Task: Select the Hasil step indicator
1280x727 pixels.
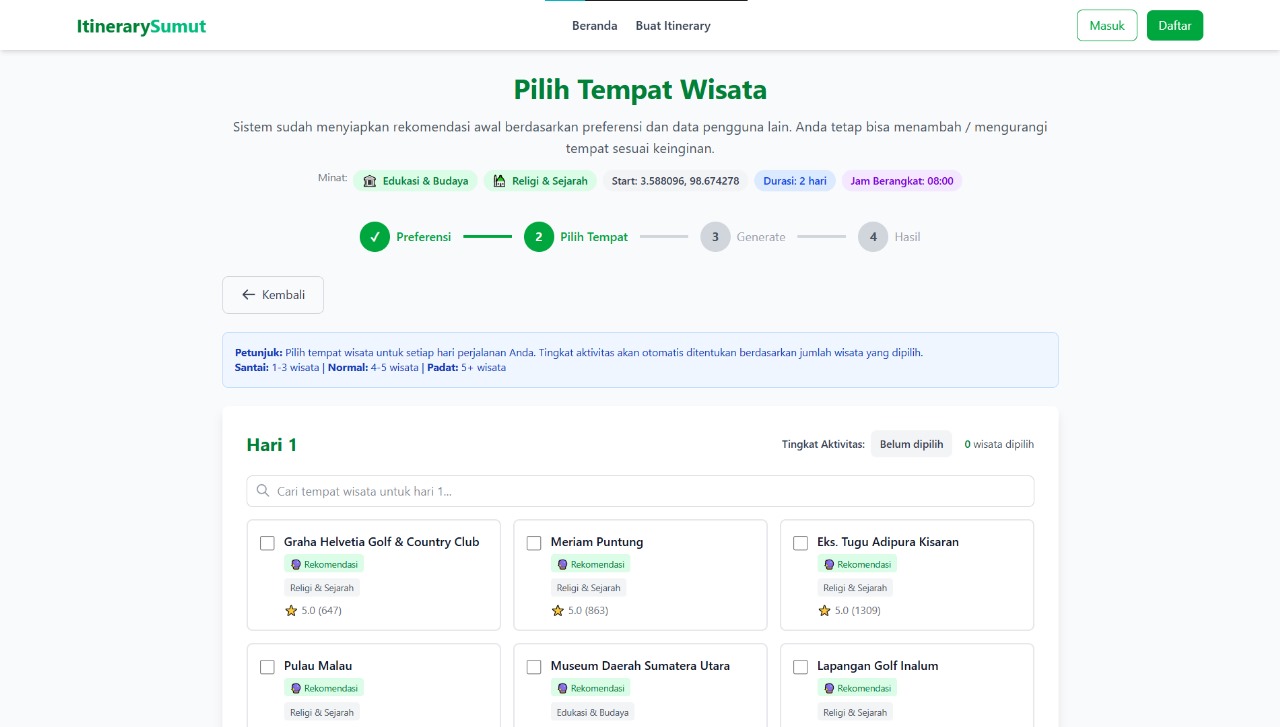Action: pos(872,237)
